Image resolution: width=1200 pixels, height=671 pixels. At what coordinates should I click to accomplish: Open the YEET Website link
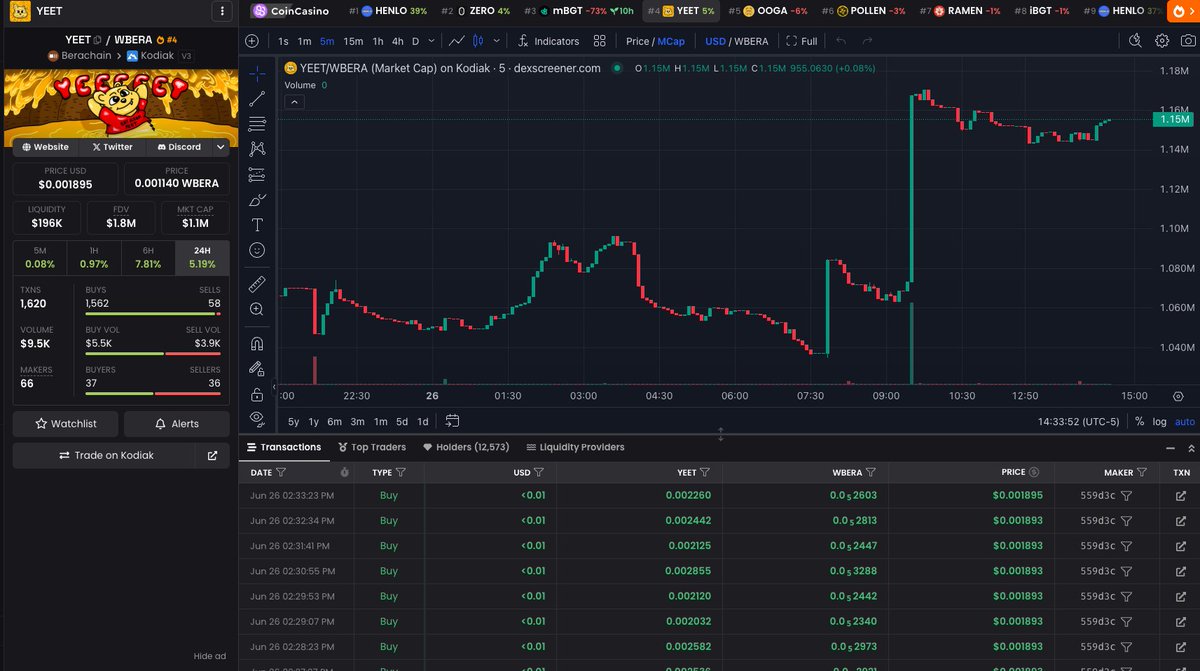pyautogui.click(x=45, y=147)
